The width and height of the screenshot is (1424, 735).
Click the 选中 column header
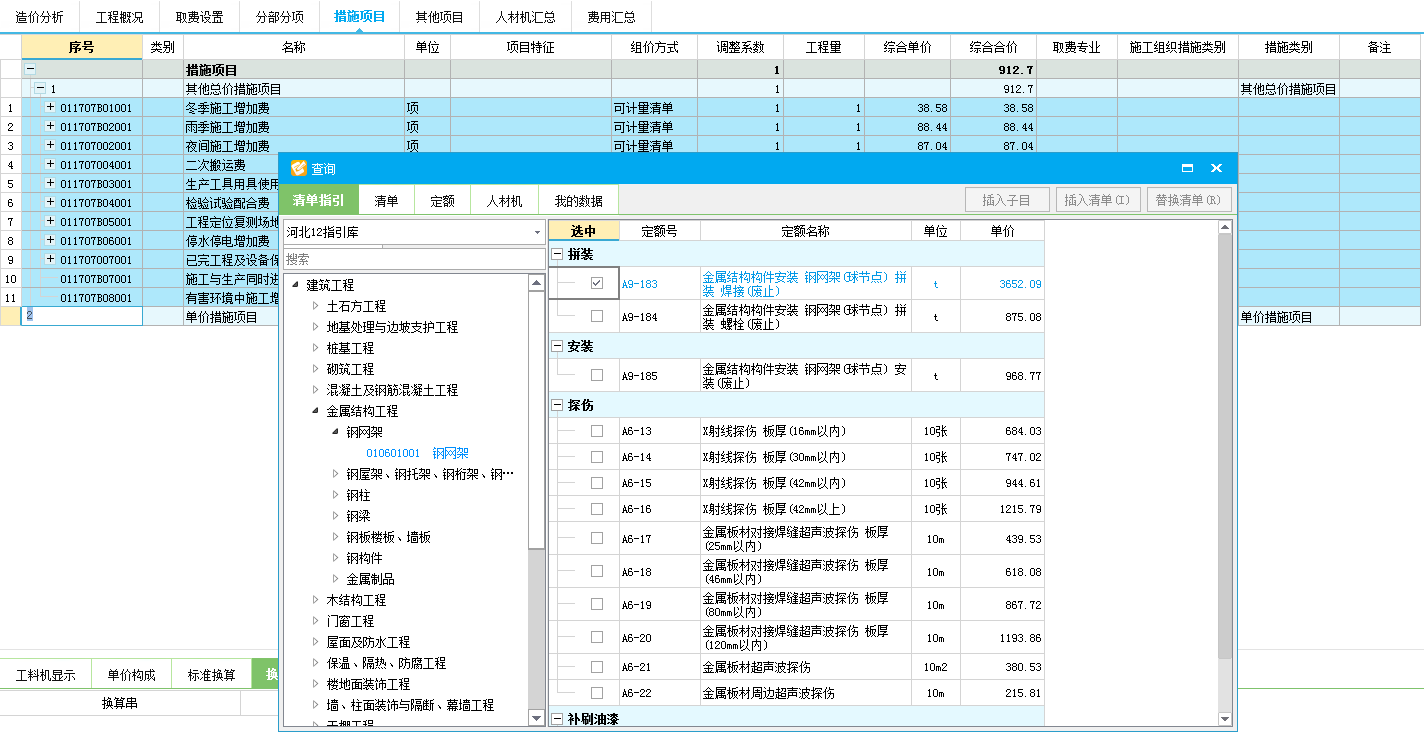[x=583, y=231]
